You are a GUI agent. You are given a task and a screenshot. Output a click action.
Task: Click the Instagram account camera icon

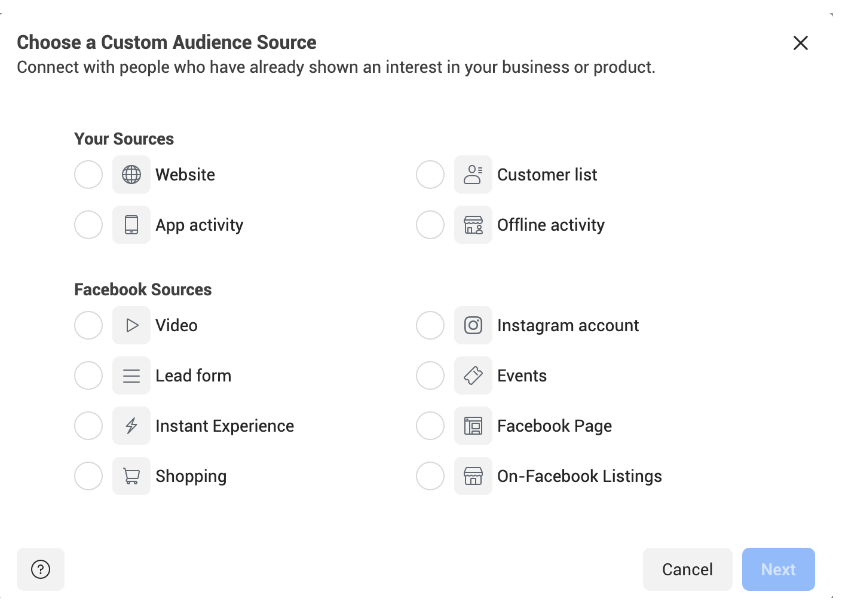(x=473, y=326)
